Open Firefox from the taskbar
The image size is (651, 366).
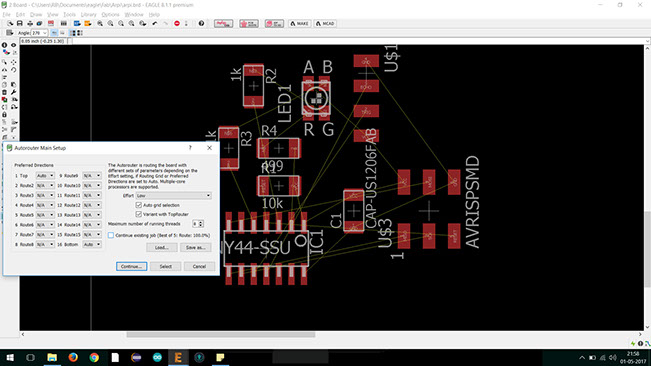73,357
